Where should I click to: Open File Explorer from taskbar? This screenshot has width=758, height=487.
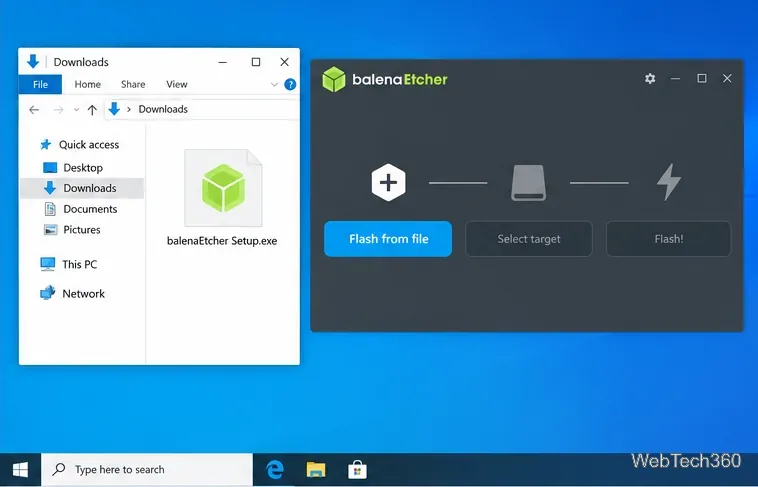tap(316, 470)
